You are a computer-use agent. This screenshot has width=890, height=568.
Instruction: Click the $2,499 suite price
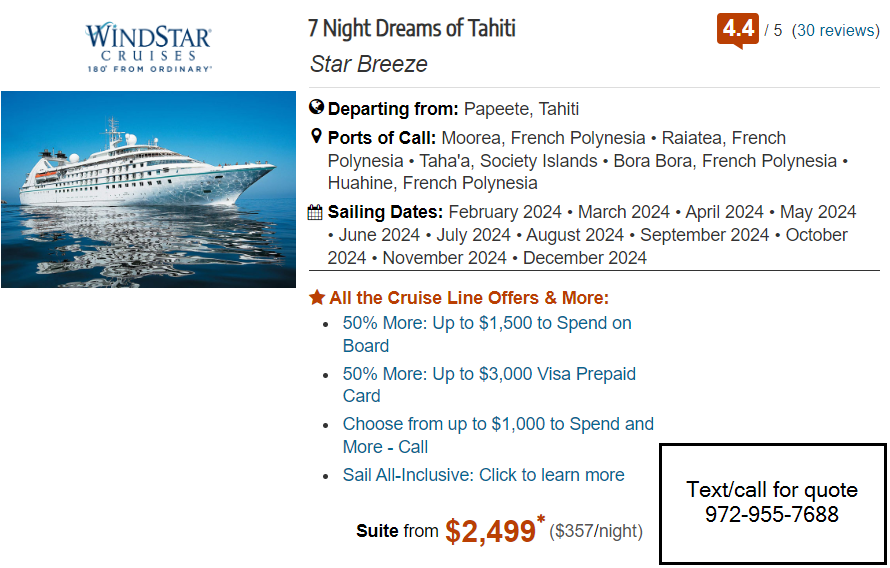coord(490,531)
